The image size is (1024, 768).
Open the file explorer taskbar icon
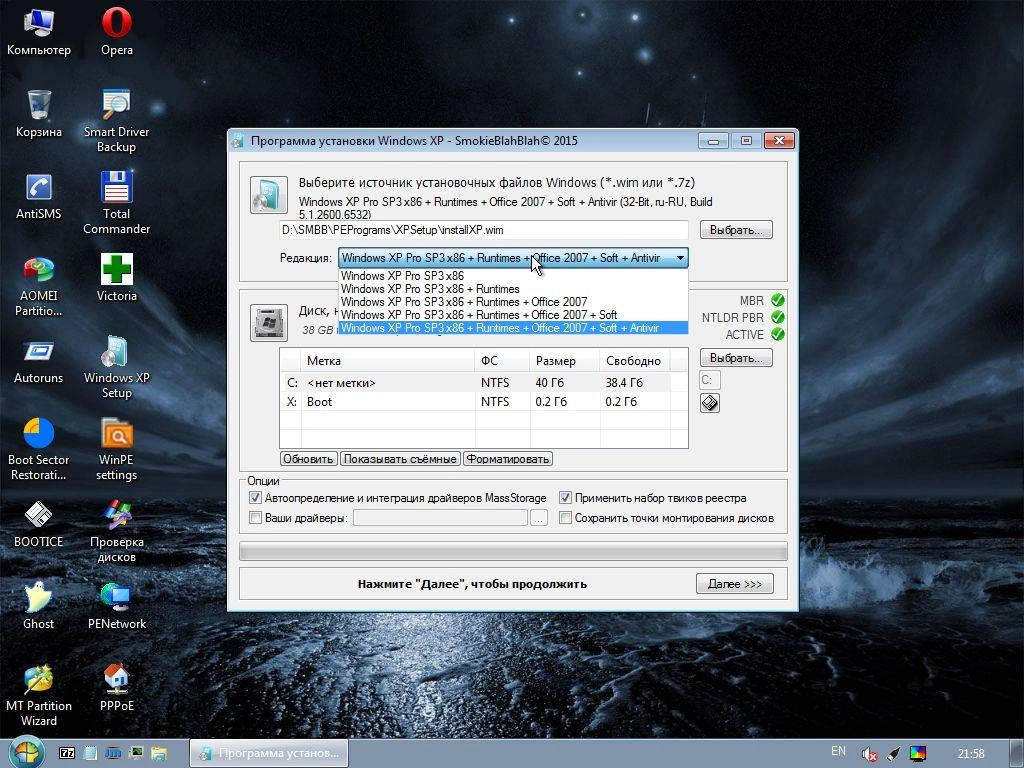tap(159, 753)
